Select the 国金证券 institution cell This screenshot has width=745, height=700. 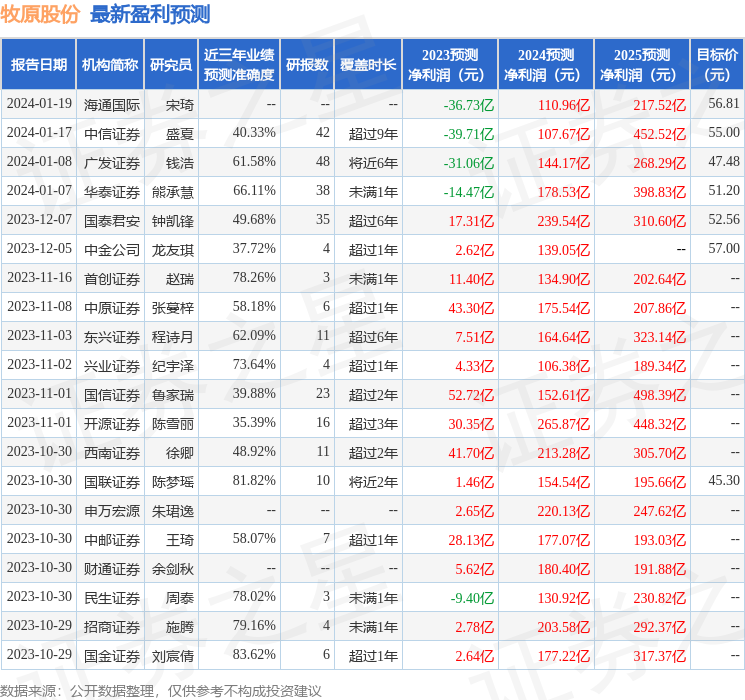click(112, 656)
